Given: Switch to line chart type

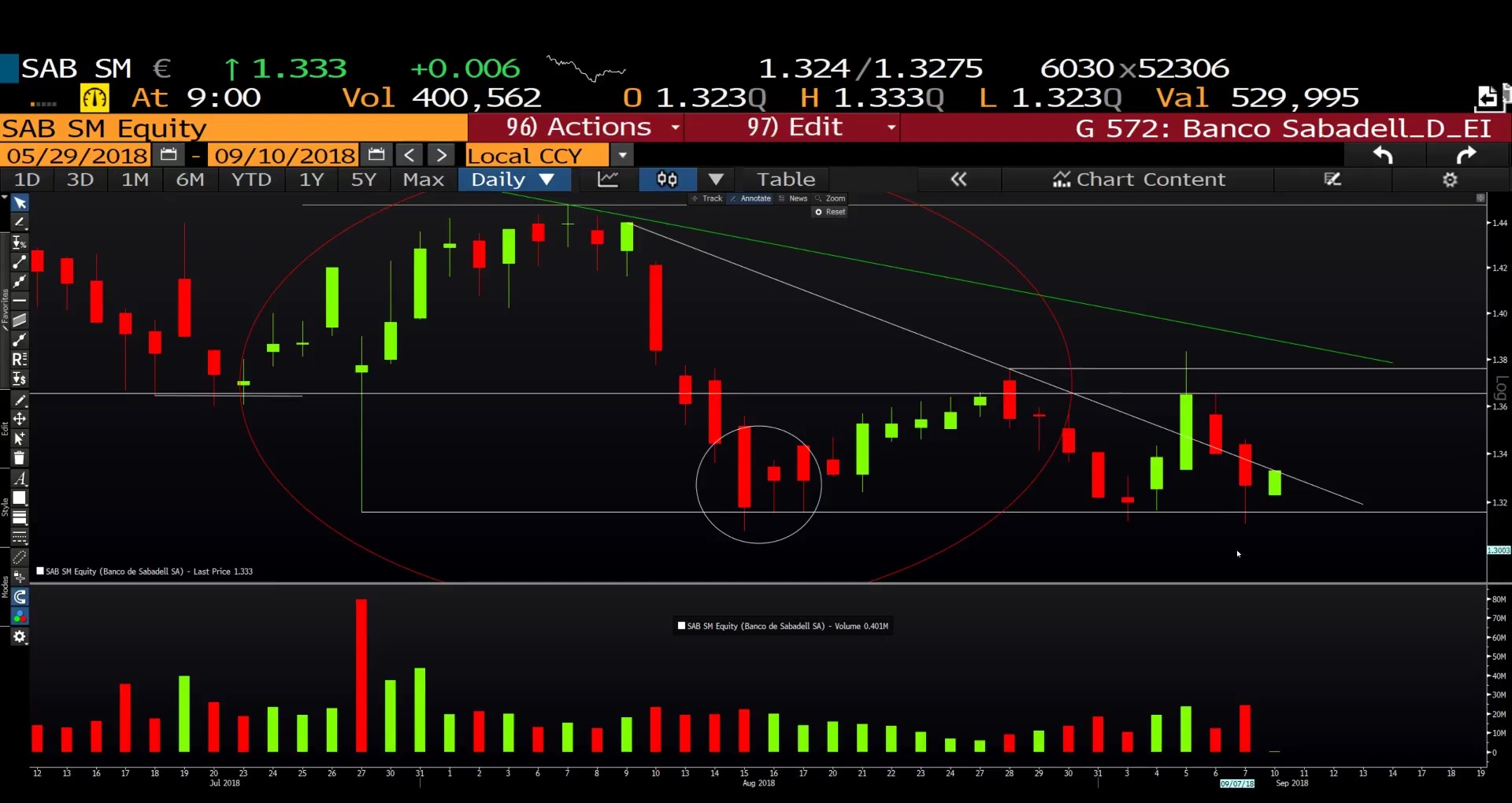Looking at the screenshot, I should coord(608,179).
